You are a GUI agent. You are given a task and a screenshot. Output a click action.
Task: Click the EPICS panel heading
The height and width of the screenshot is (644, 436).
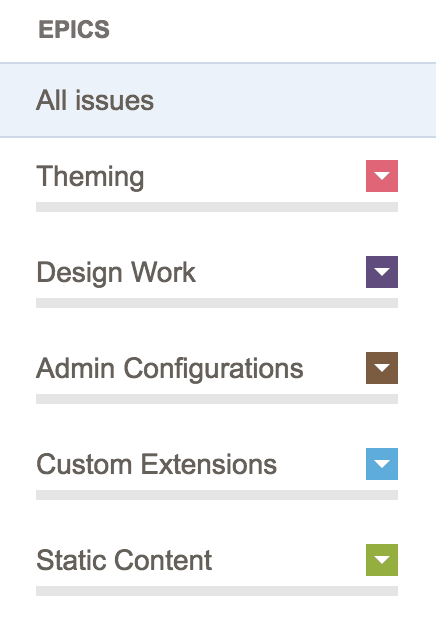tap(74, 30)
